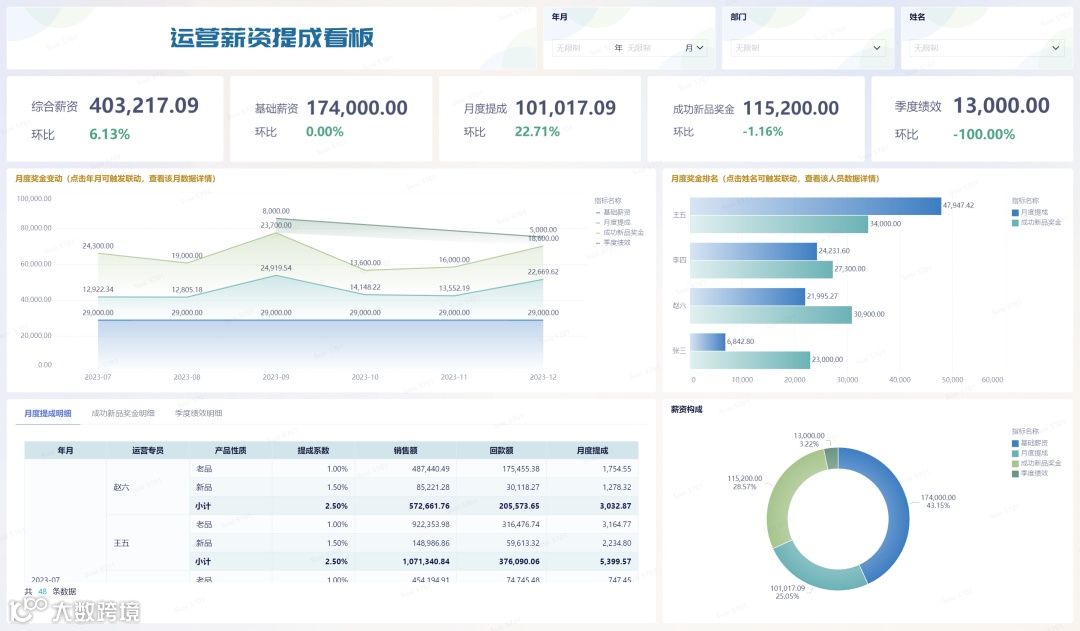Toggle 月度提成 in the line chart legend
This screenshot has width=1080, height=631.
pyautogui.click(x=613, y=223)
